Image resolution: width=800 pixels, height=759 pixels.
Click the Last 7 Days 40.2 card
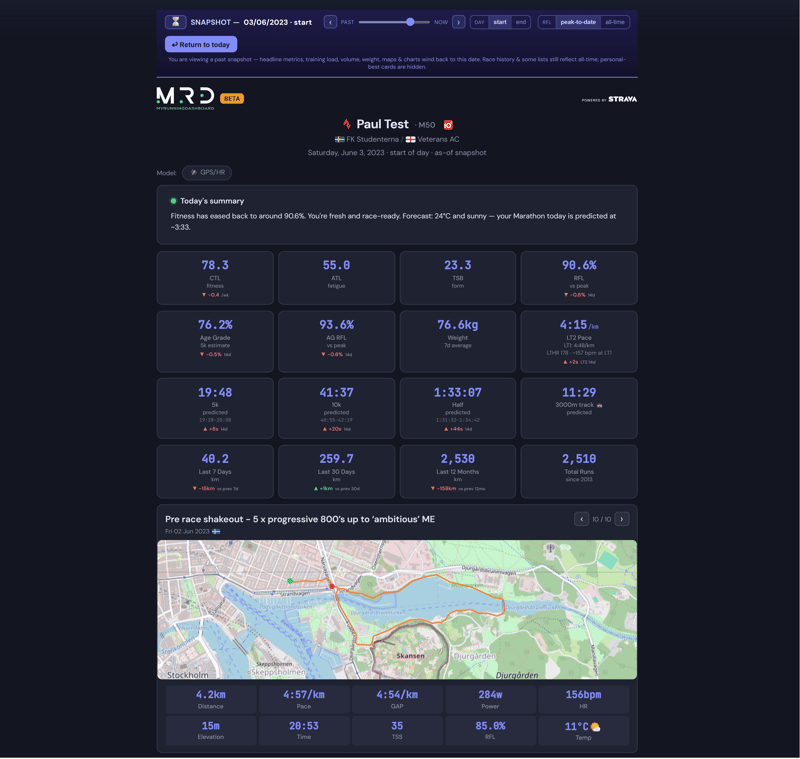215,471
